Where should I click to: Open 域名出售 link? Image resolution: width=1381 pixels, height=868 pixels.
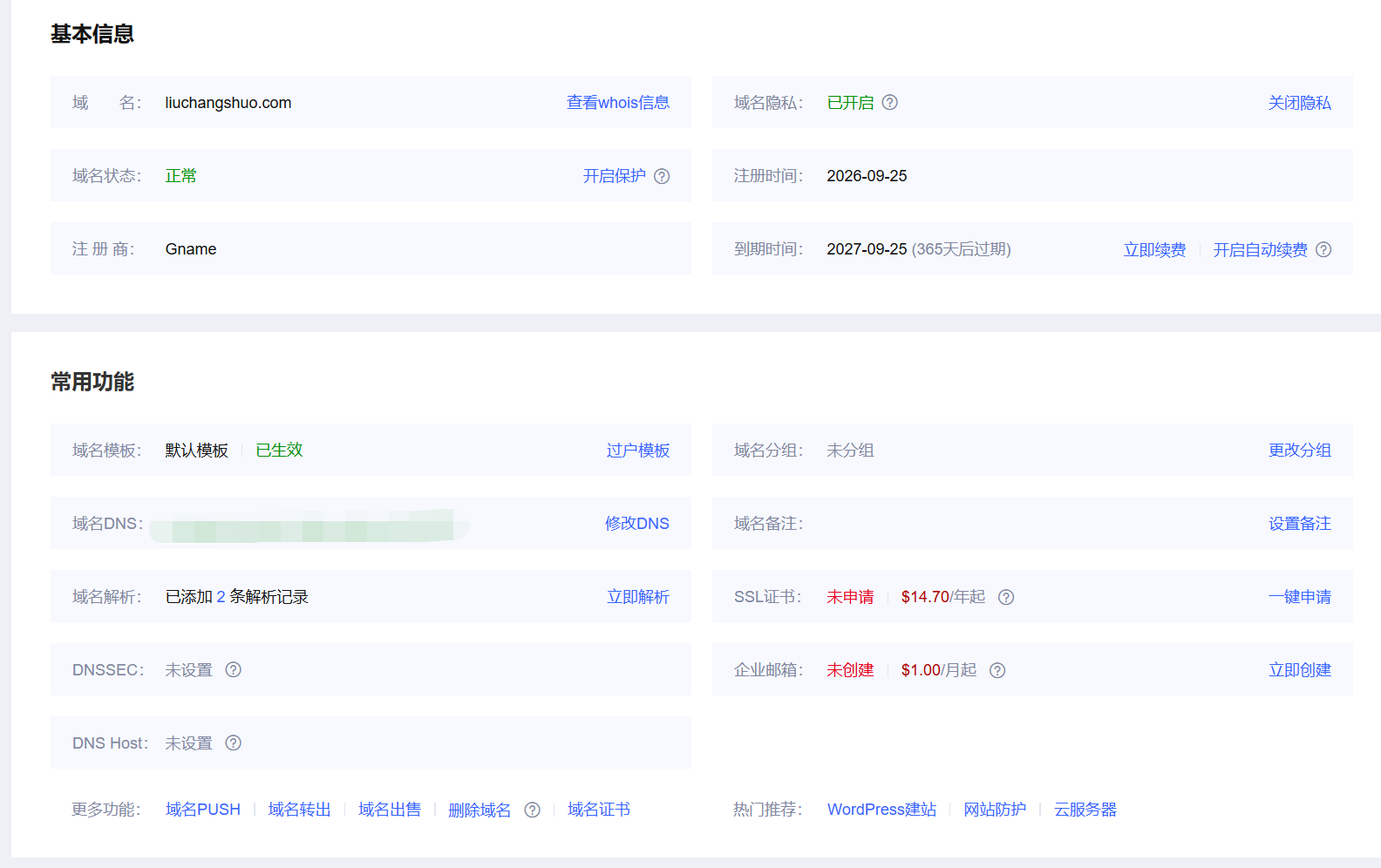coord(389,809)
